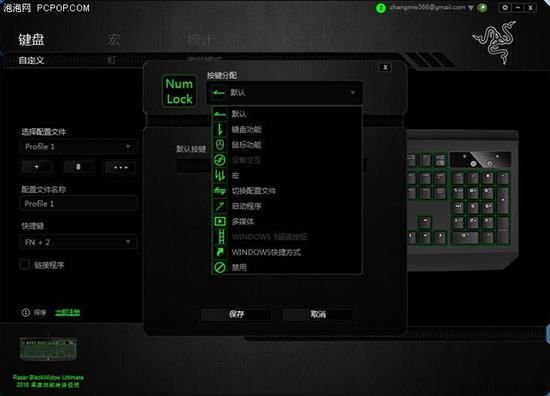Switch to the 宏 top tab

tap(113, 40)
